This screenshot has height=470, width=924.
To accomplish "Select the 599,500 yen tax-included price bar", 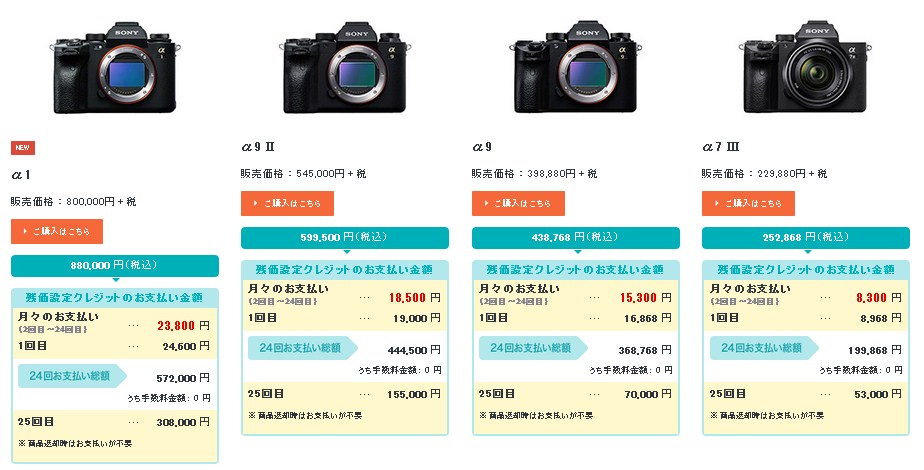I will point(345,237).
